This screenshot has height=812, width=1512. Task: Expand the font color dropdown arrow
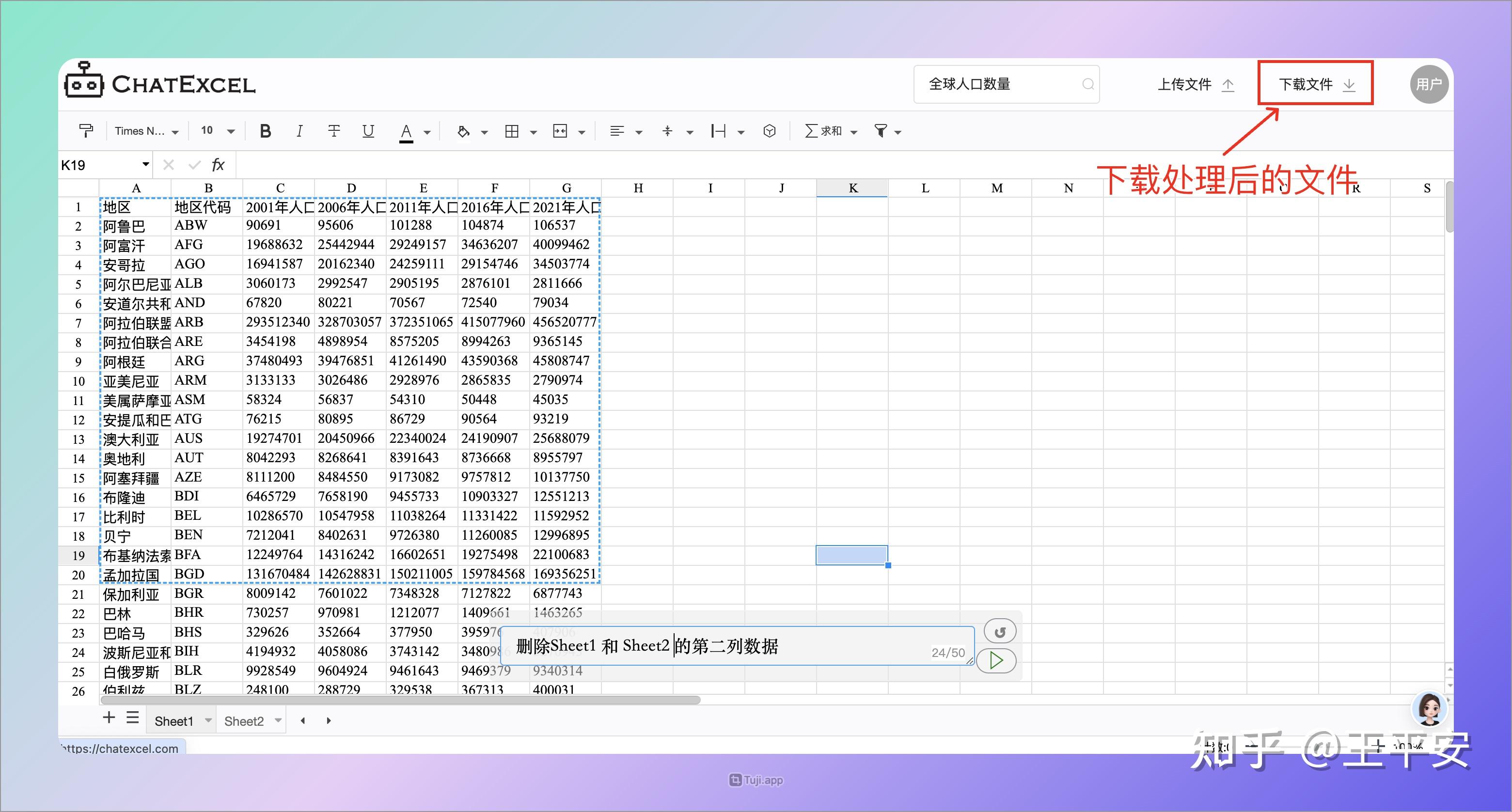[427, 131]
